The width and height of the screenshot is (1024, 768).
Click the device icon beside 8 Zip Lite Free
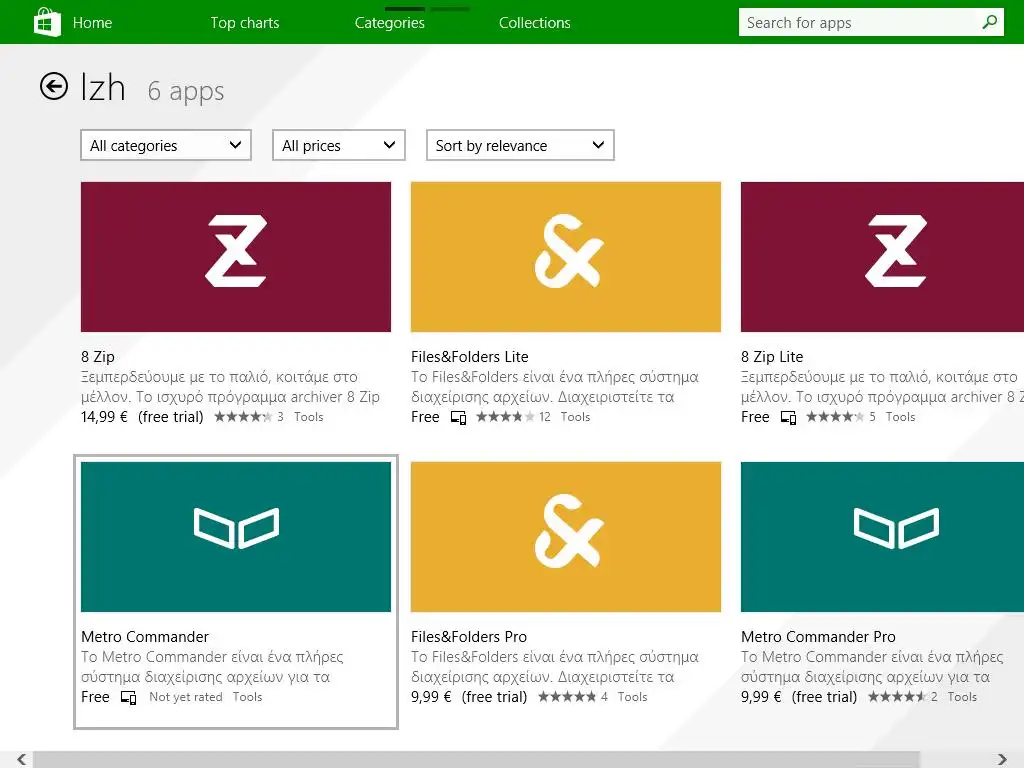point(788,417)
